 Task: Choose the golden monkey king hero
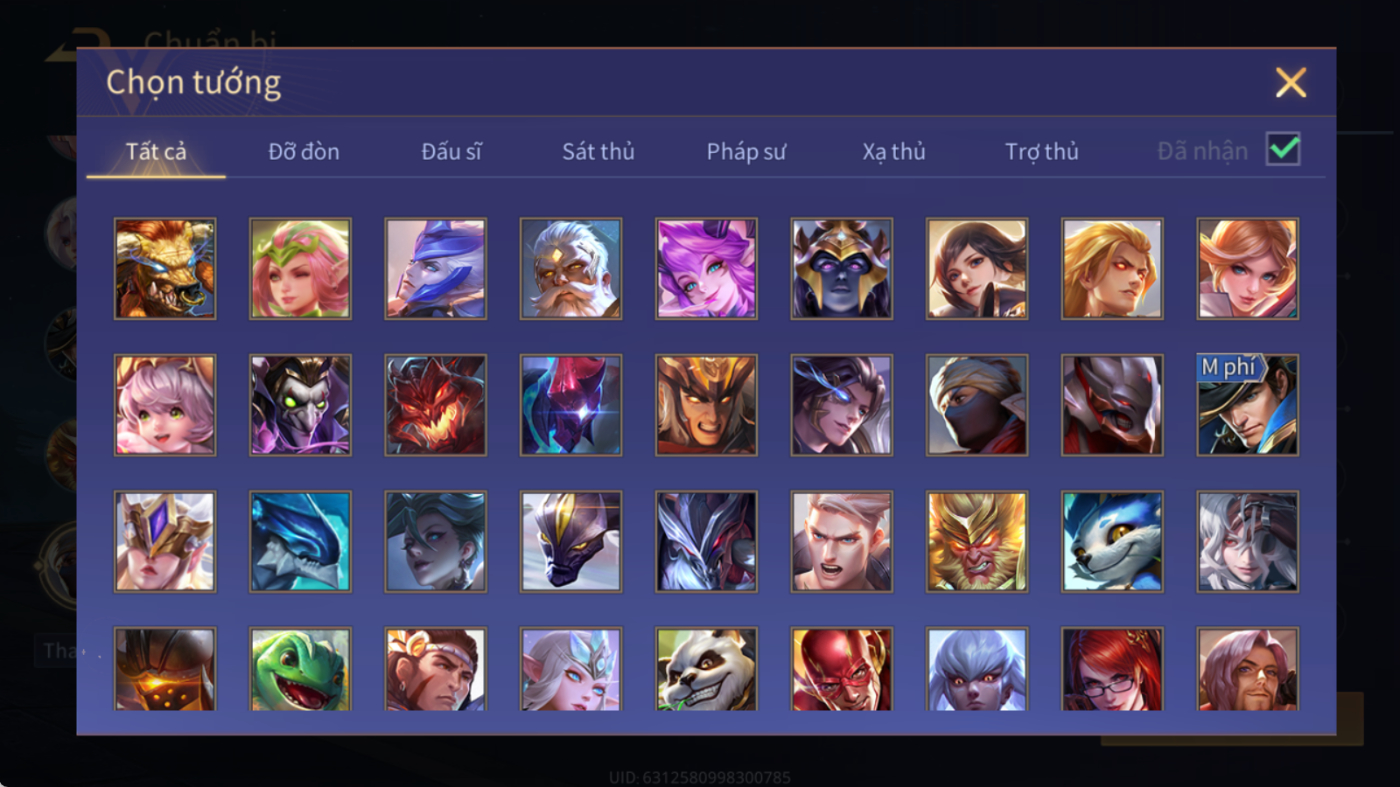[x=977, y=542]
